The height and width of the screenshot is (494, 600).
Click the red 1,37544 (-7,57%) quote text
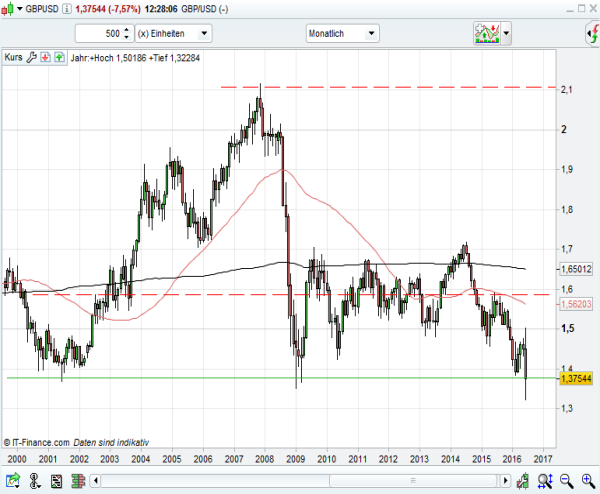pos(108,9)
